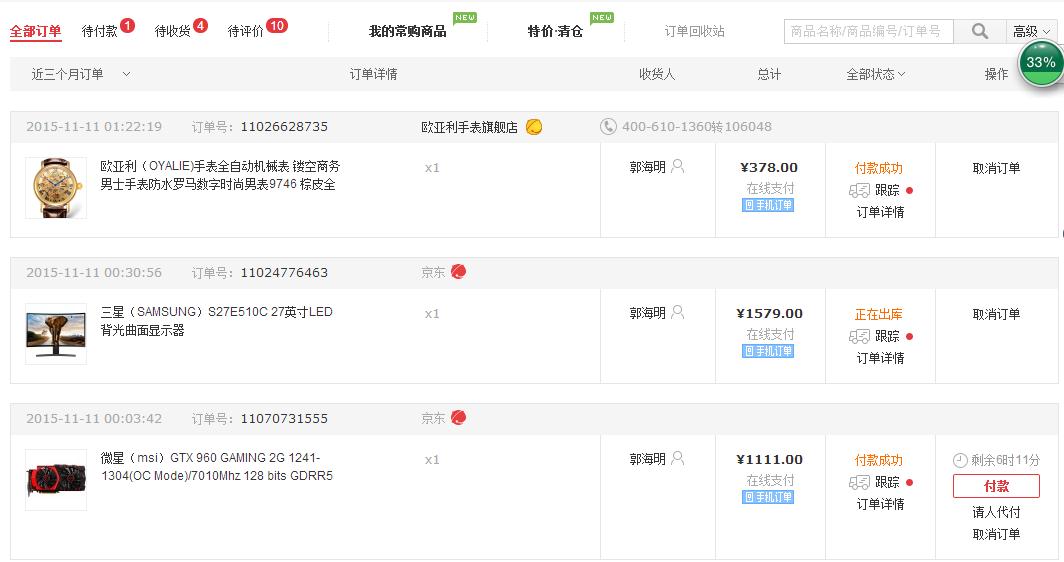This screenshot has height=562, width=1064.
Task: Open the 三星 S27E510C monitor title link
Action: (216, 321)
